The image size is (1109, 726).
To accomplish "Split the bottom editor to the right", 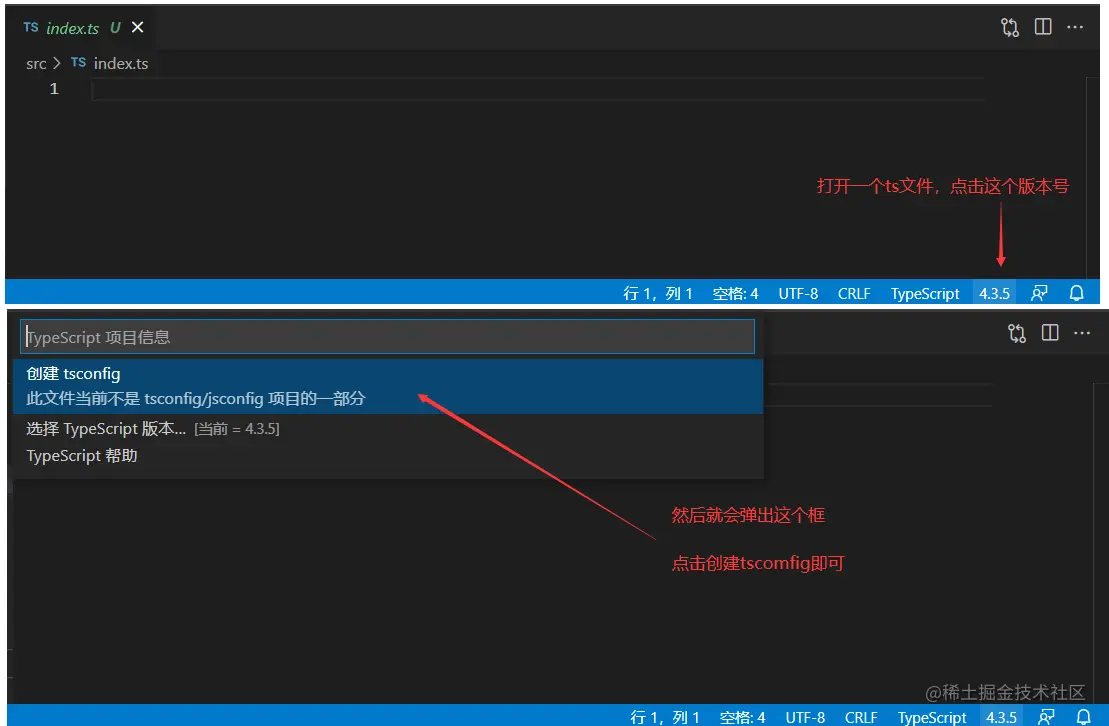I will pyautogui.click(x=1050, y=333).
